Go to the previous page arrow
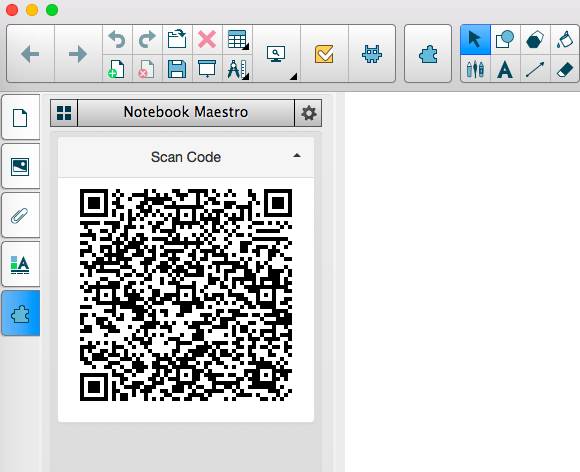The width and height of the screenshot is (580, 472). pos(30,54)
